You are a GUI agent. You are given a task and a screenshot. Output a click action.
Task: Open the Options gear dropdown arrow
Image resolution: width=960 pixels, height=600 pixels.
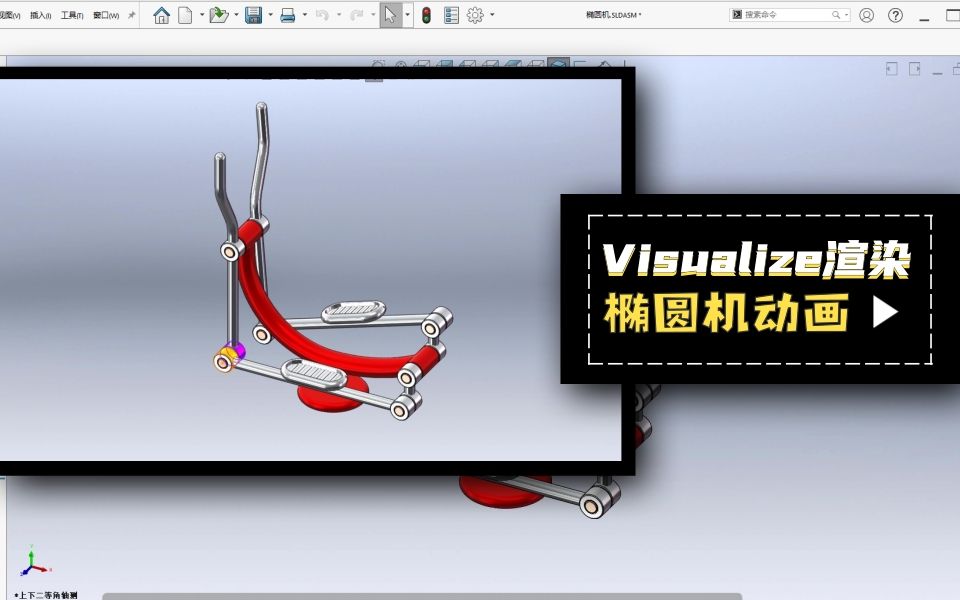tap(493, 14)
